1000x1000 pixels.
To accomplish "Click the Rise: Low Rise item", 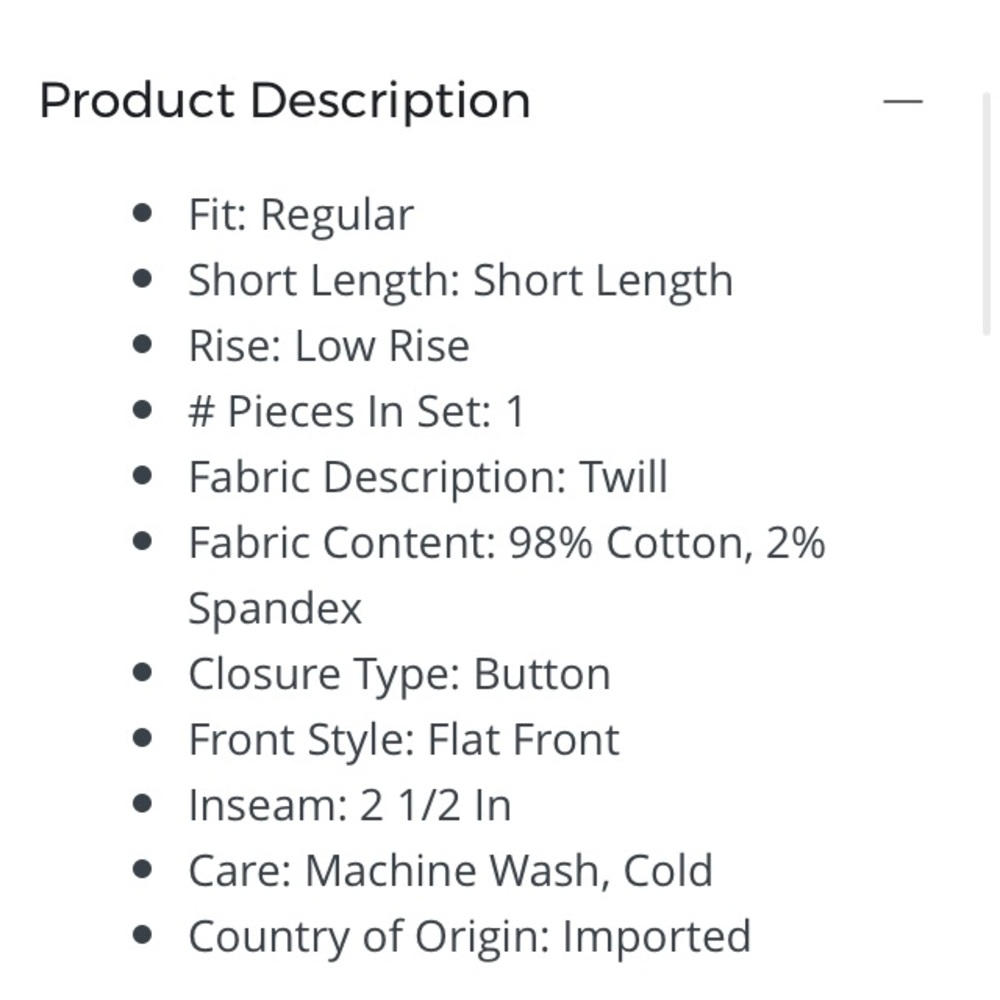I will pos(329,346).
